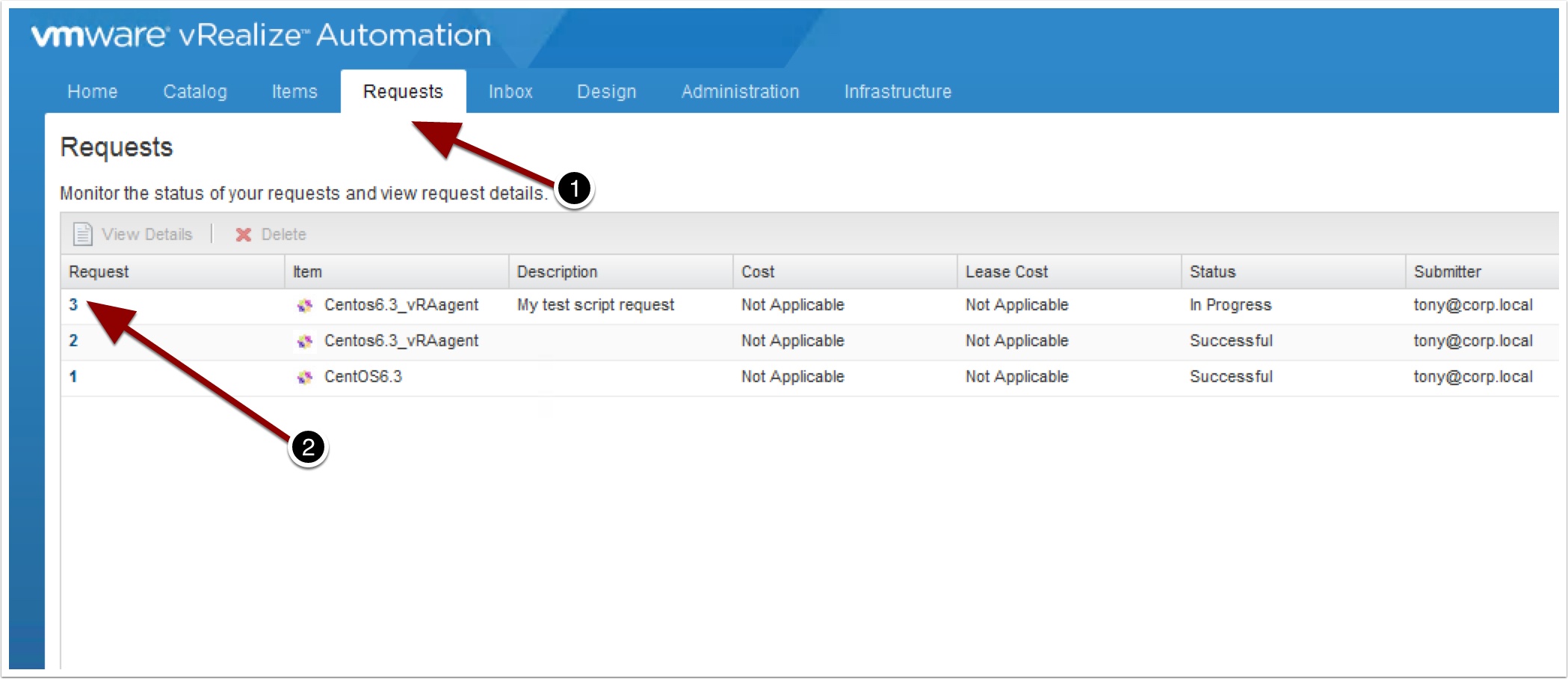This screenshot has width=1568, height=679.
Task: Open the Inbox tab
Action: pos(510,91)
